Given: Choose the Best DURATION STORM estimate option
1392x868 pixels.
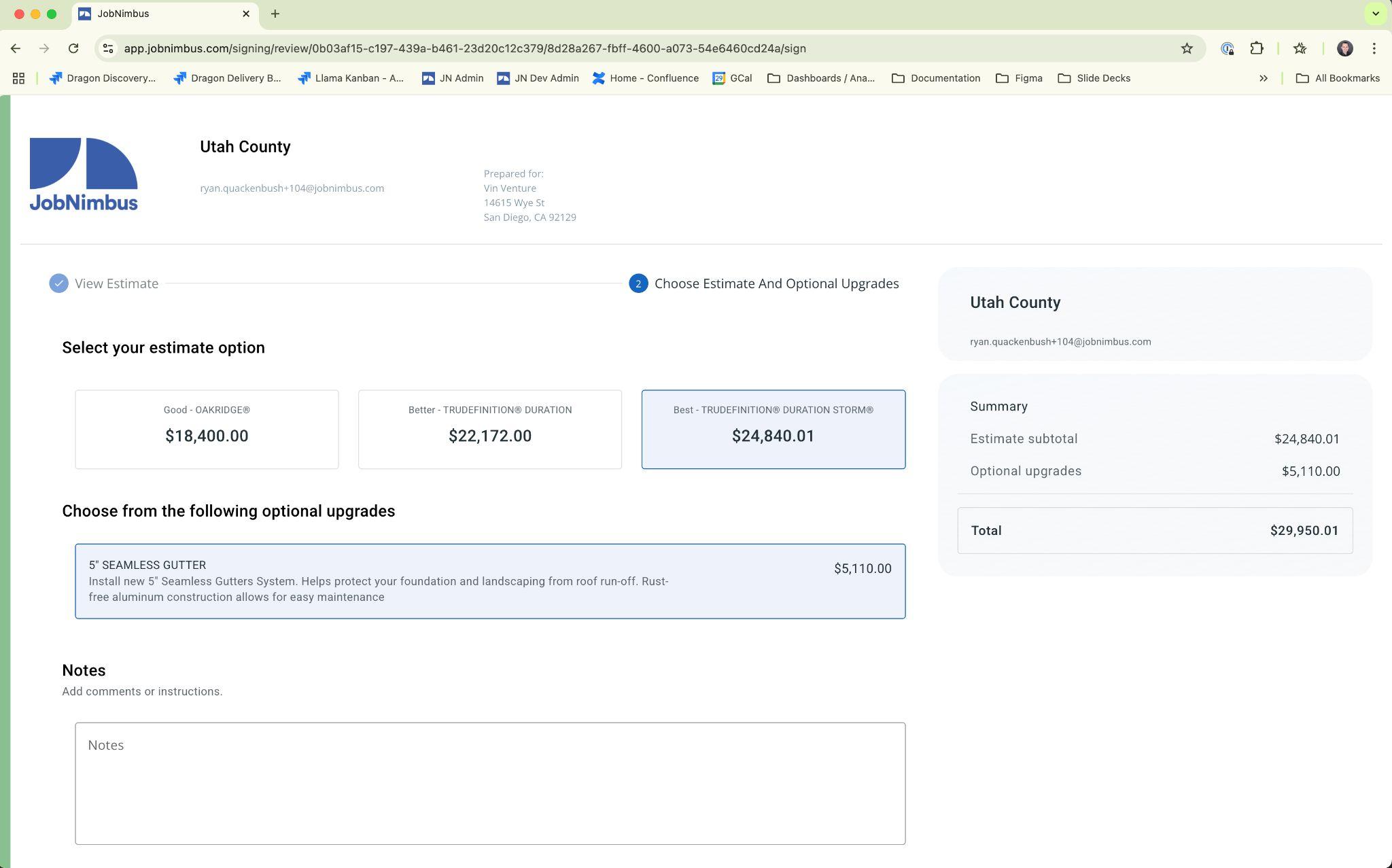Looking at the screenshot, I should click(x=773, y=429).
